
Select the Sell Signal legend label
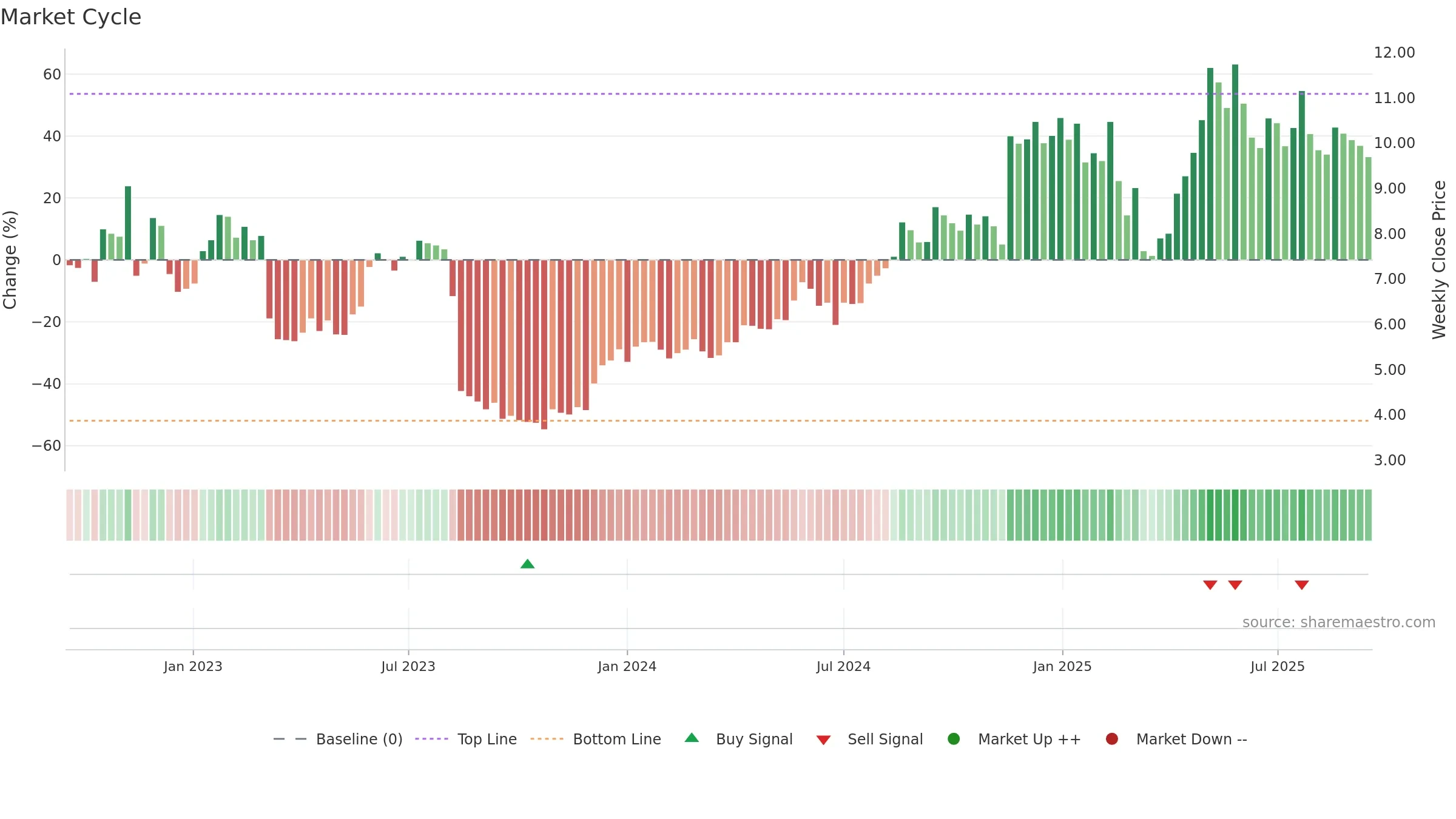pyautogui.click(x=885, y=739)
